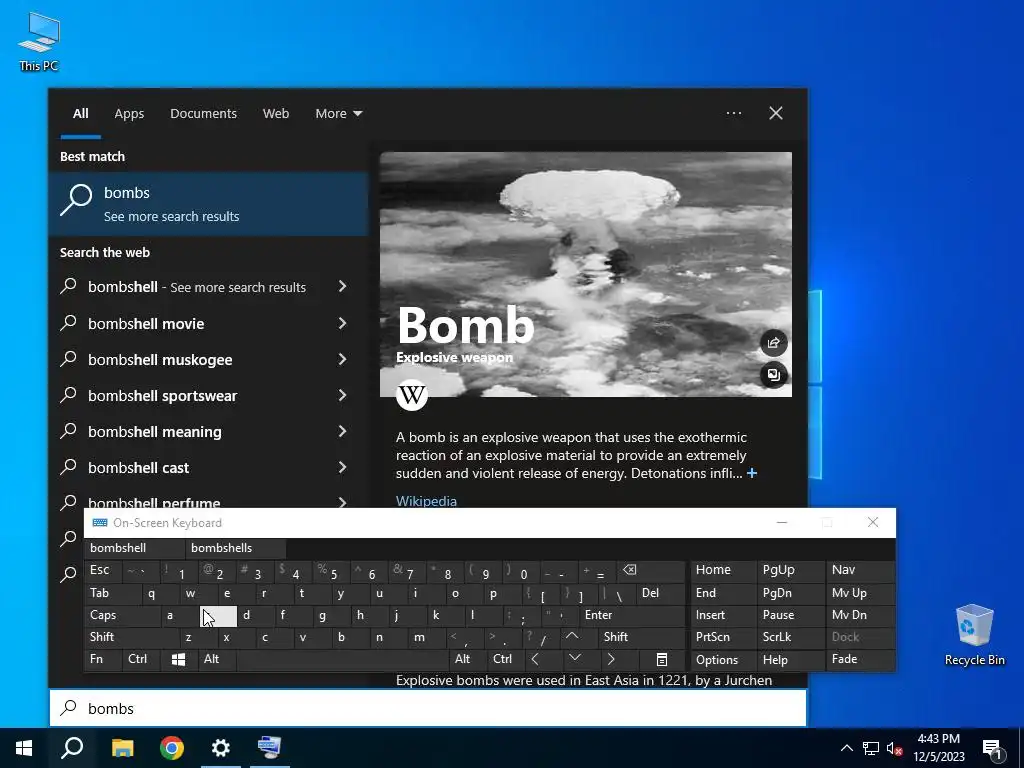This screenshot has width=1024, height=768.
Task: Click the Enter key on keyboard
Action: [632, 615]
